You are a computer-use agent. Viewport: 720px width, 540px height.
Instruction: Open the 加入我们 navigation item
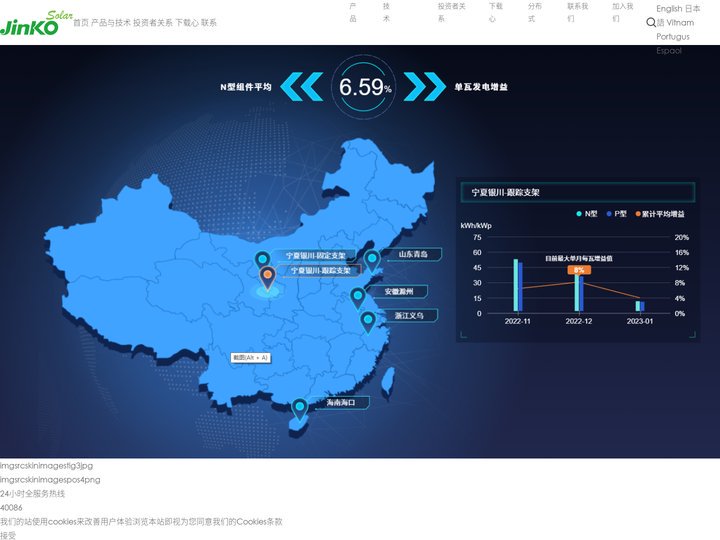(622, 12)
